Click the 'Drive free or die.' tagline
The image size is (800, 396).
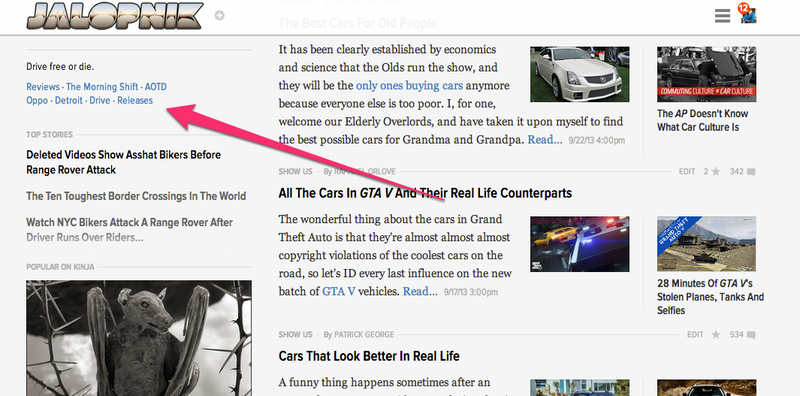coord(60,67)
